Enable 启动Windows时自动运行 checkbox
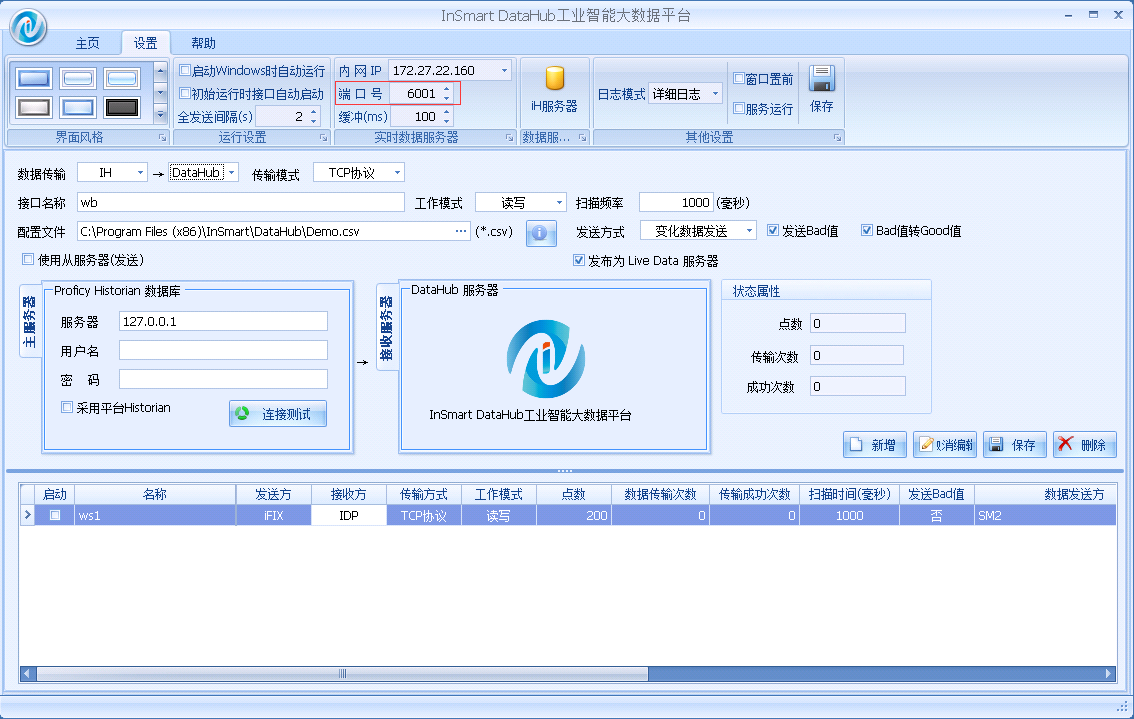This screenshot has width=1134, height=719. click(185, 70)
